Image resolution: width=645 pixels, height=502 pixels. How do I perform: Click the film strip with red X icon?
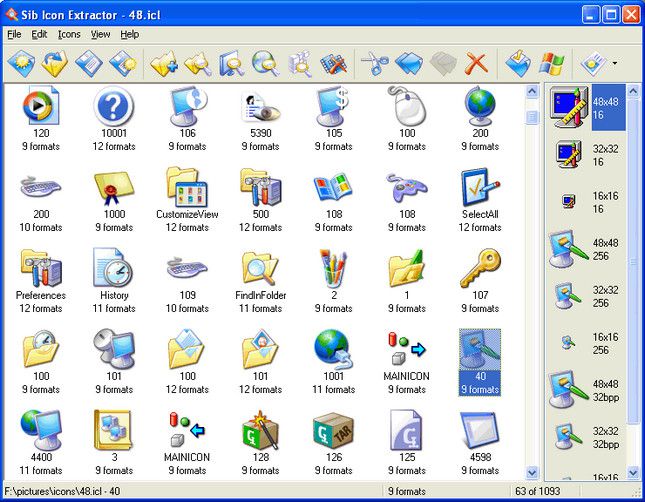334,63
